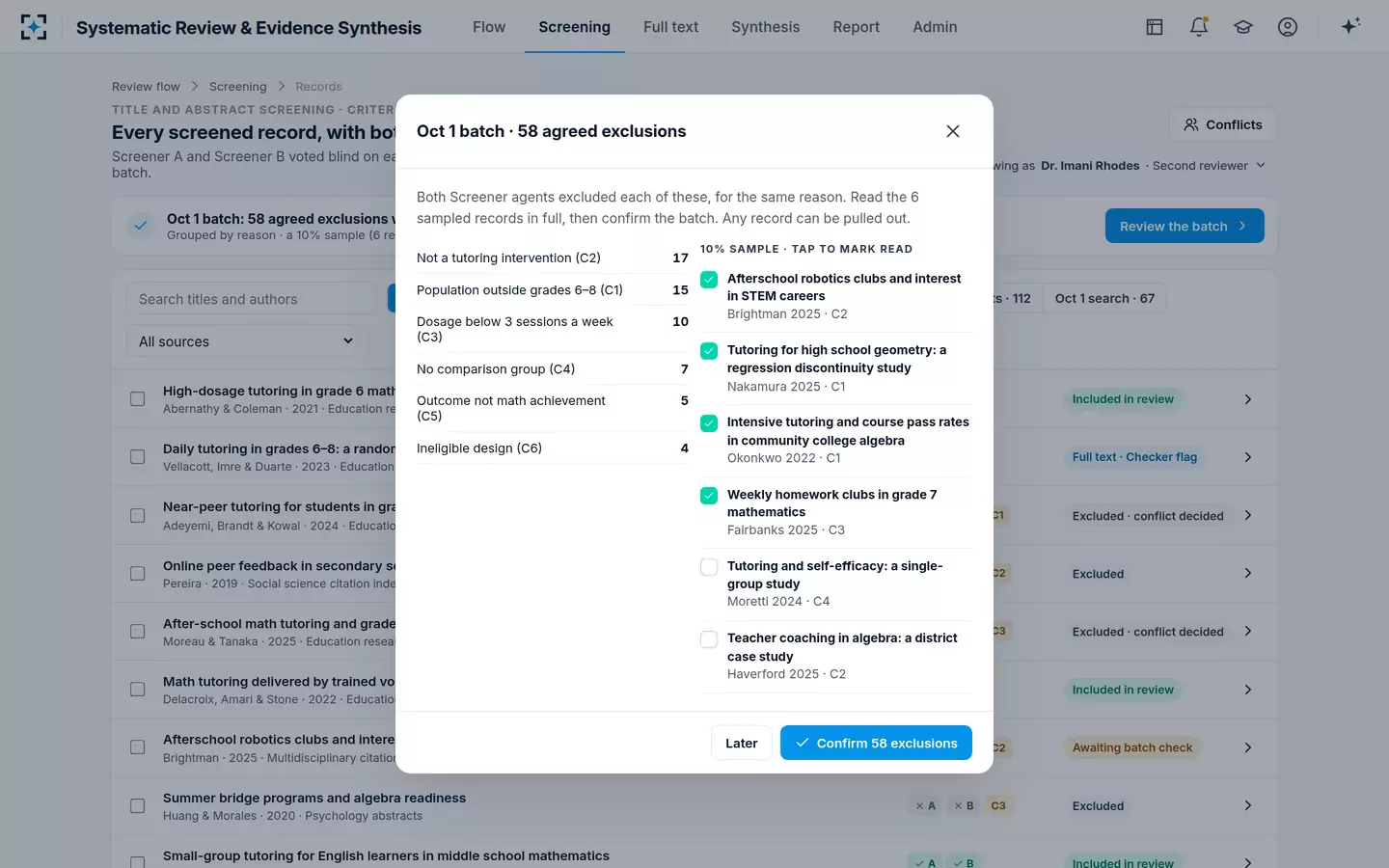Uncheck Tutoring for high school geometry sample
This screenshot has width=1389, height=868.
(709, 351)
